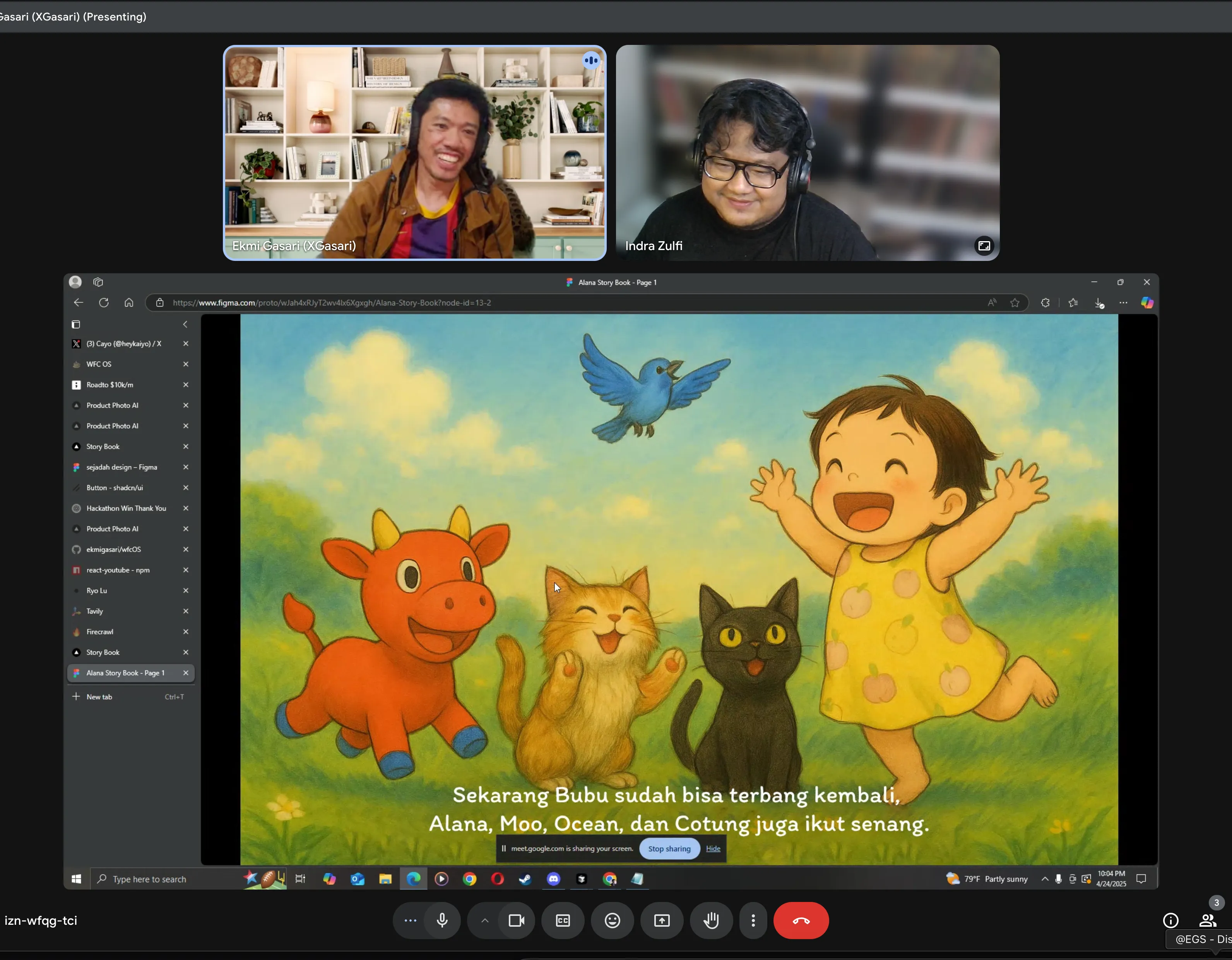
Task: Open a New tab in Edge sidebar
Action: tap(131, 696)
